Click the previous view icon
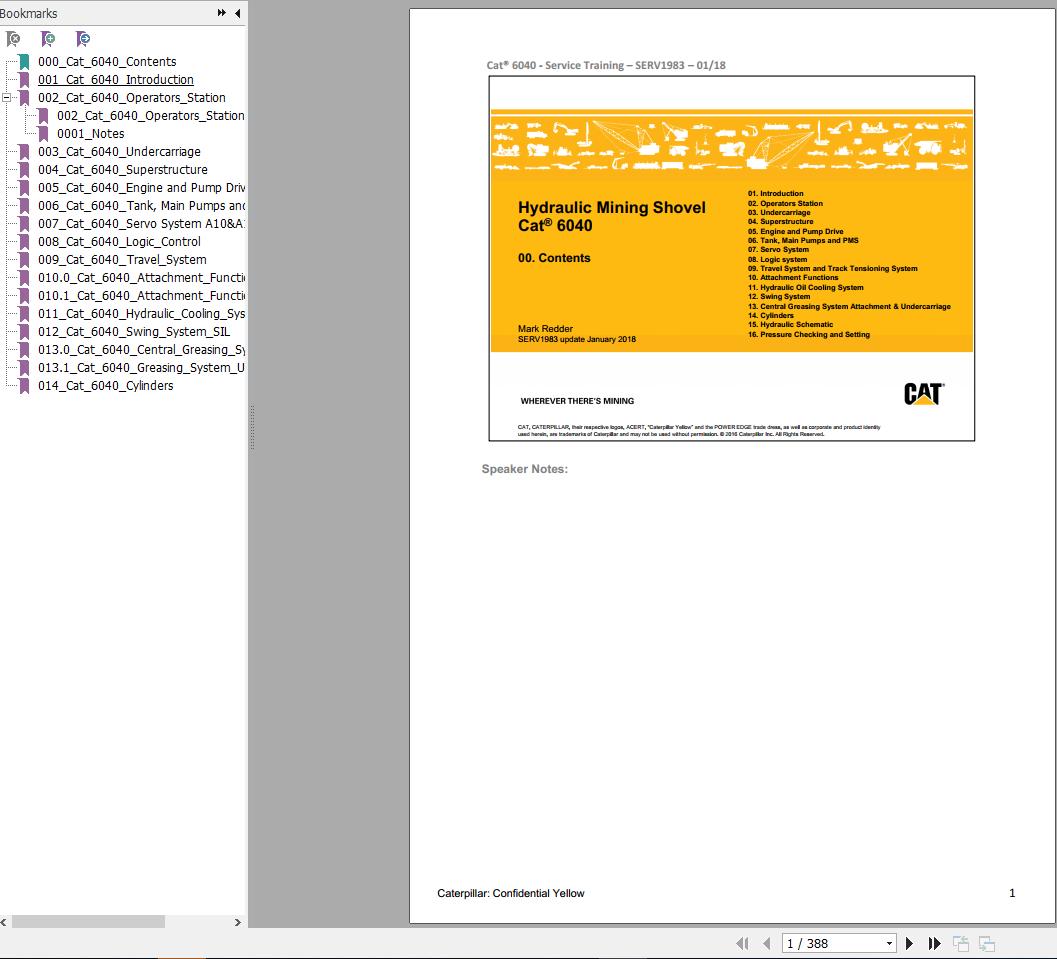Viewport: 1057px width, 959px height. coord(961,943)
